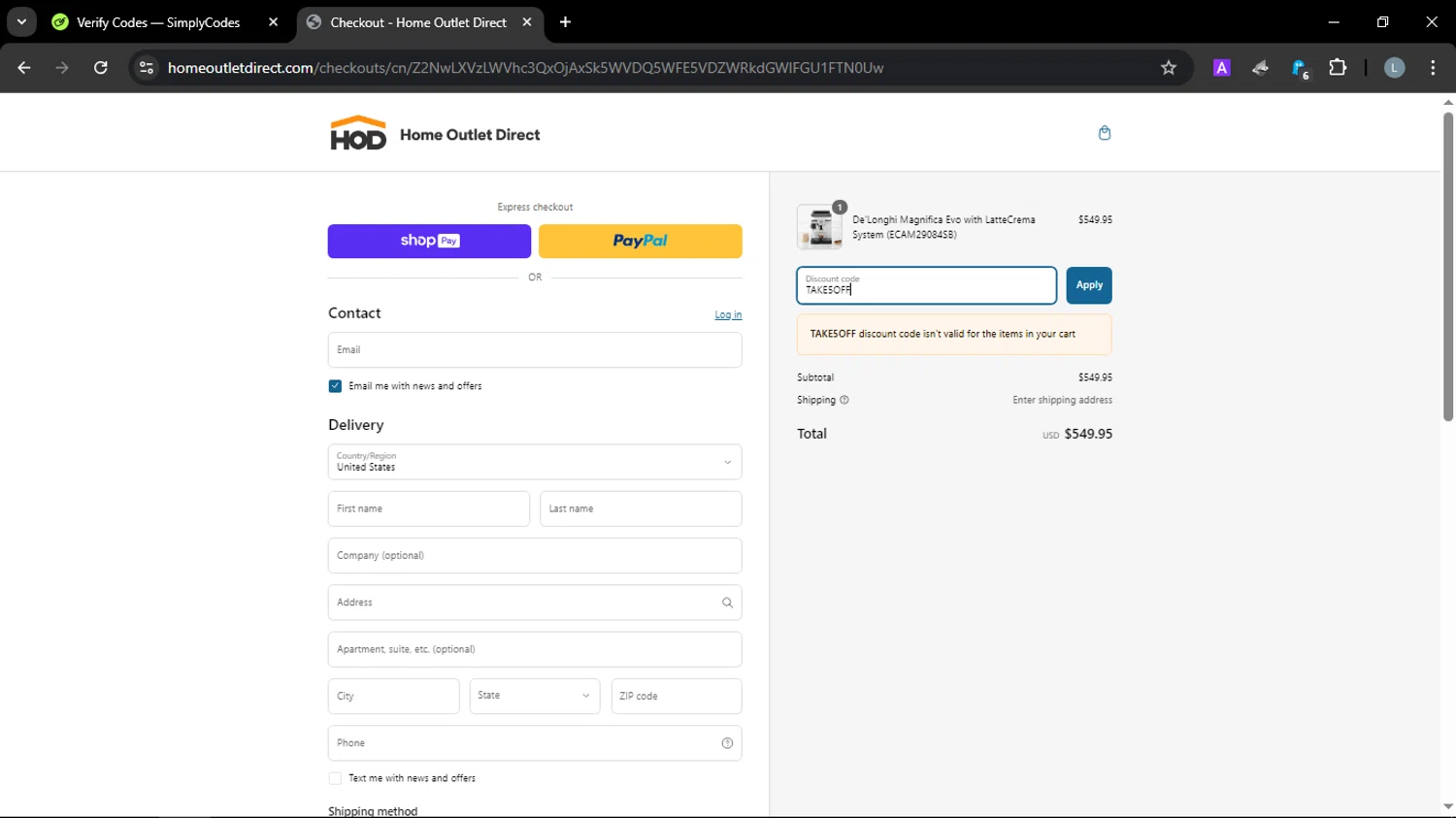This screenshot has width=1456, height=818.
Task: Select the Checkout - Home Outlet Direct tab
Action: click(x=419, y=22)
